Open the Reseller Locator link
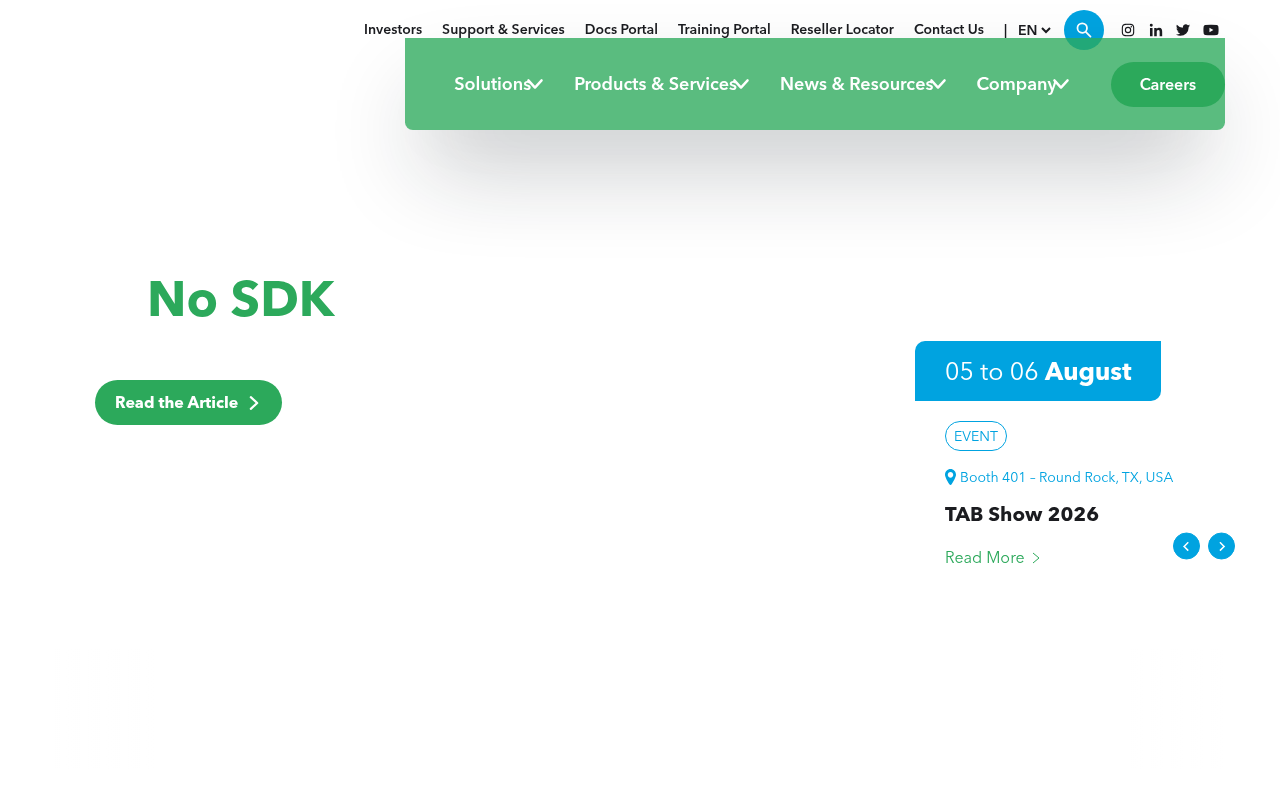The height and width of the screenshot is (800, 1280). [x=842, y=29]
